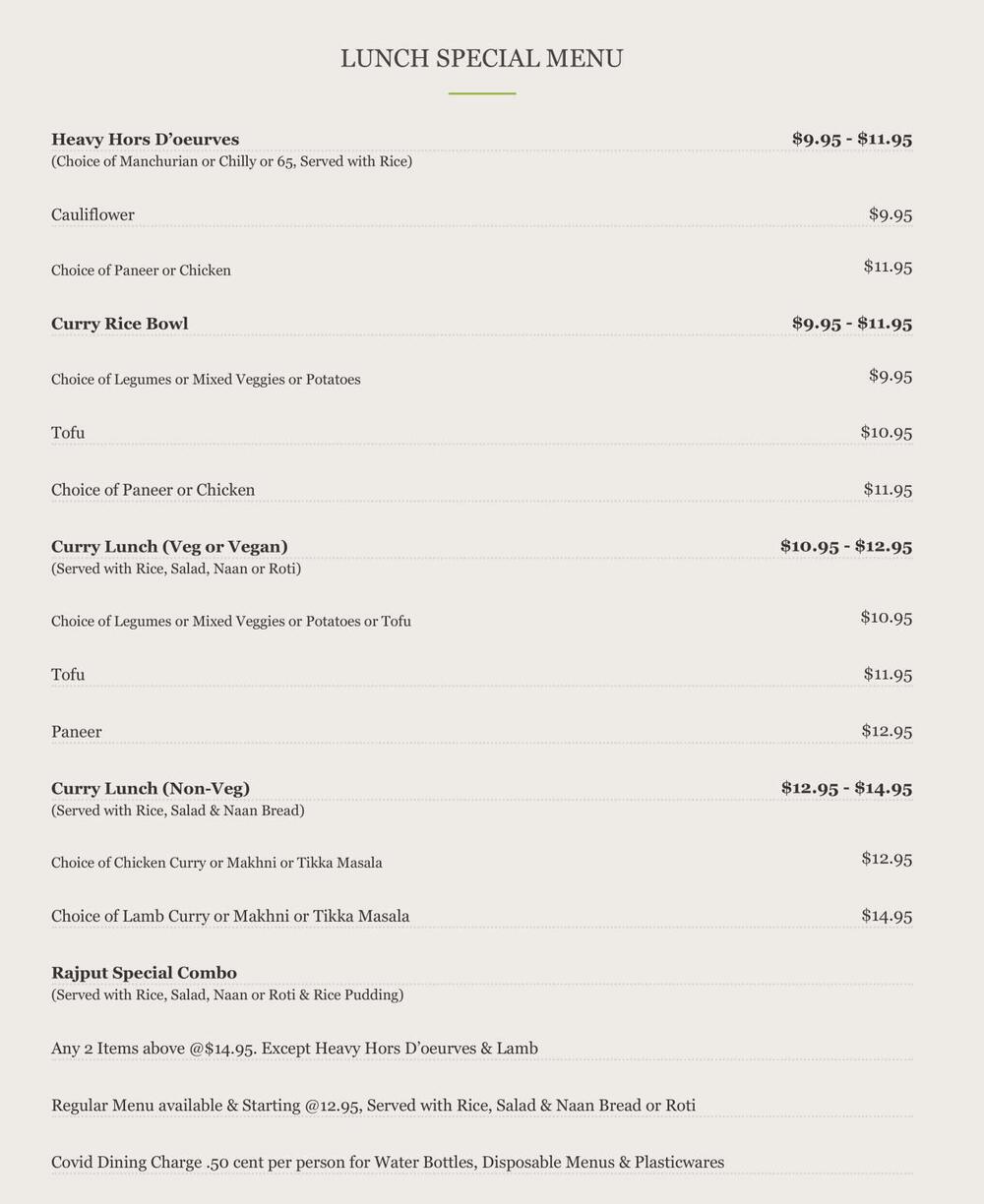Click the $10.95 - $12.95 price range
This screenshot has height=1204, width=984.
click(846, 546)
